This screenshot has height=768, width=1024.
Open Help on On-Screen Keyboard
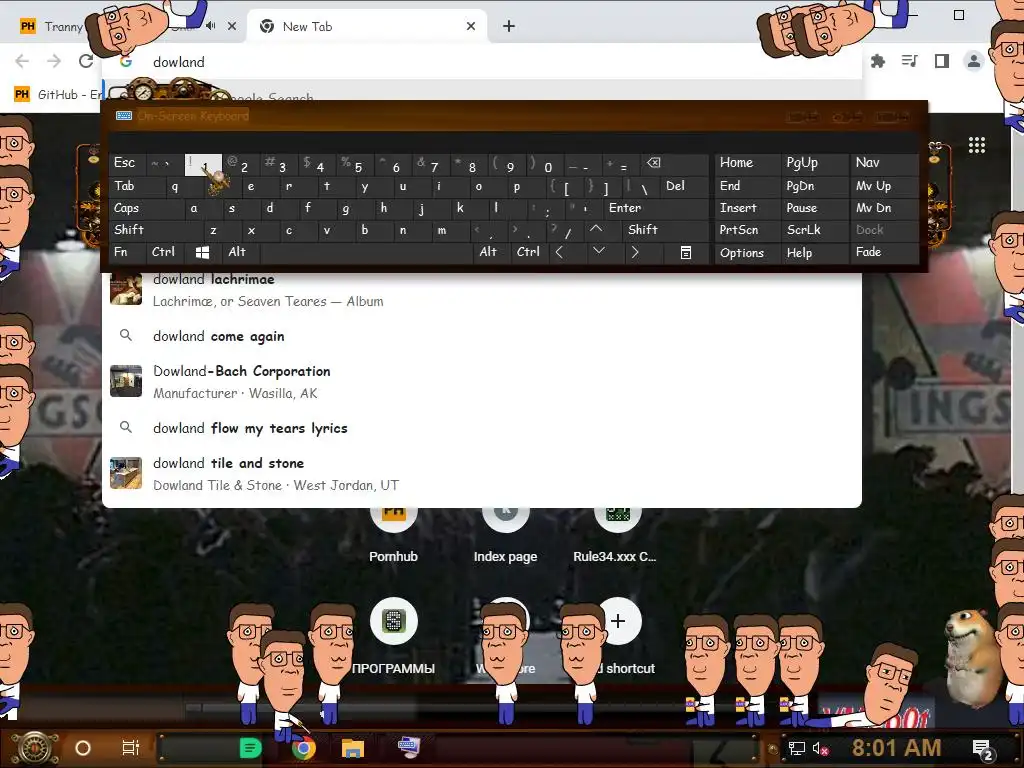[x=814, y=253]
